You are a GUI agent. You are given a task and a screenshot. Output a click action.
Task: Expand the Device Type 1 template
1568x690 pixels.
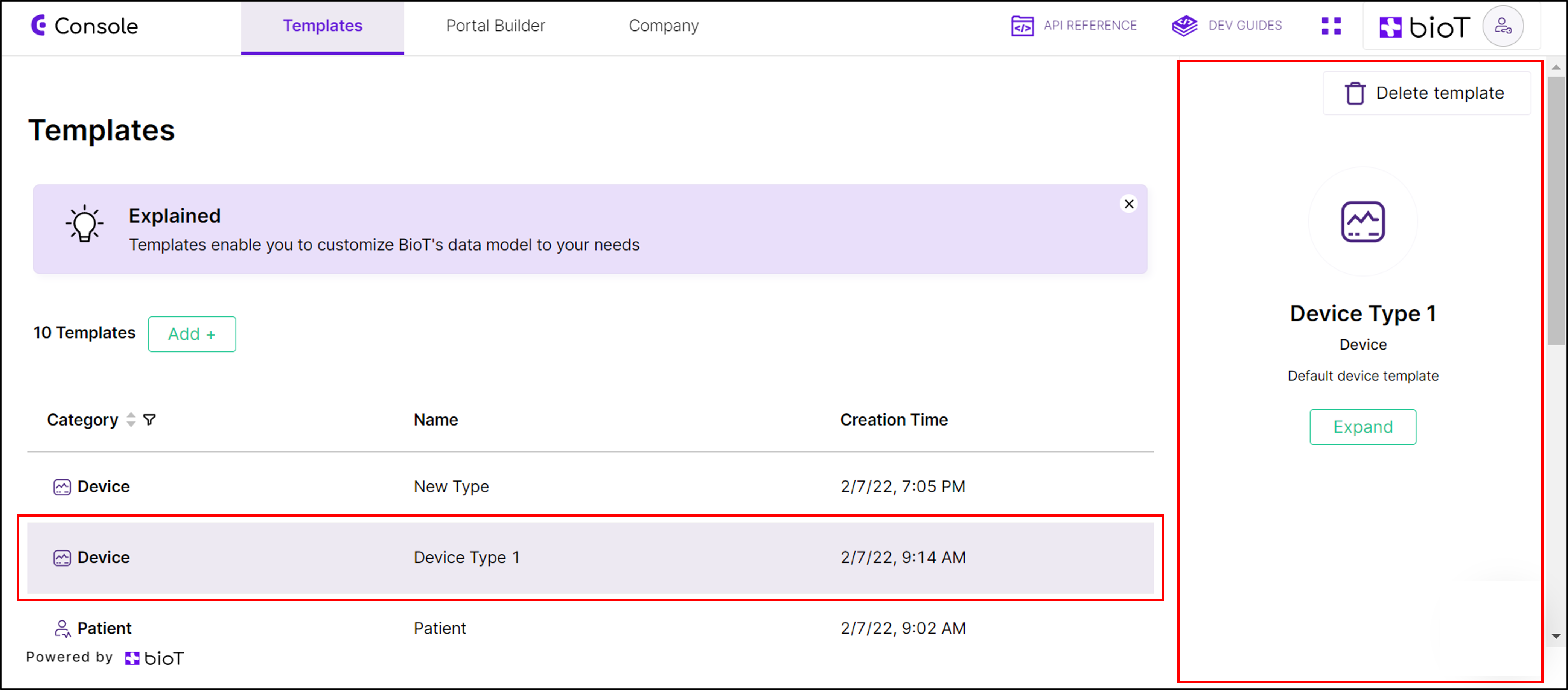coord(1362,427)
